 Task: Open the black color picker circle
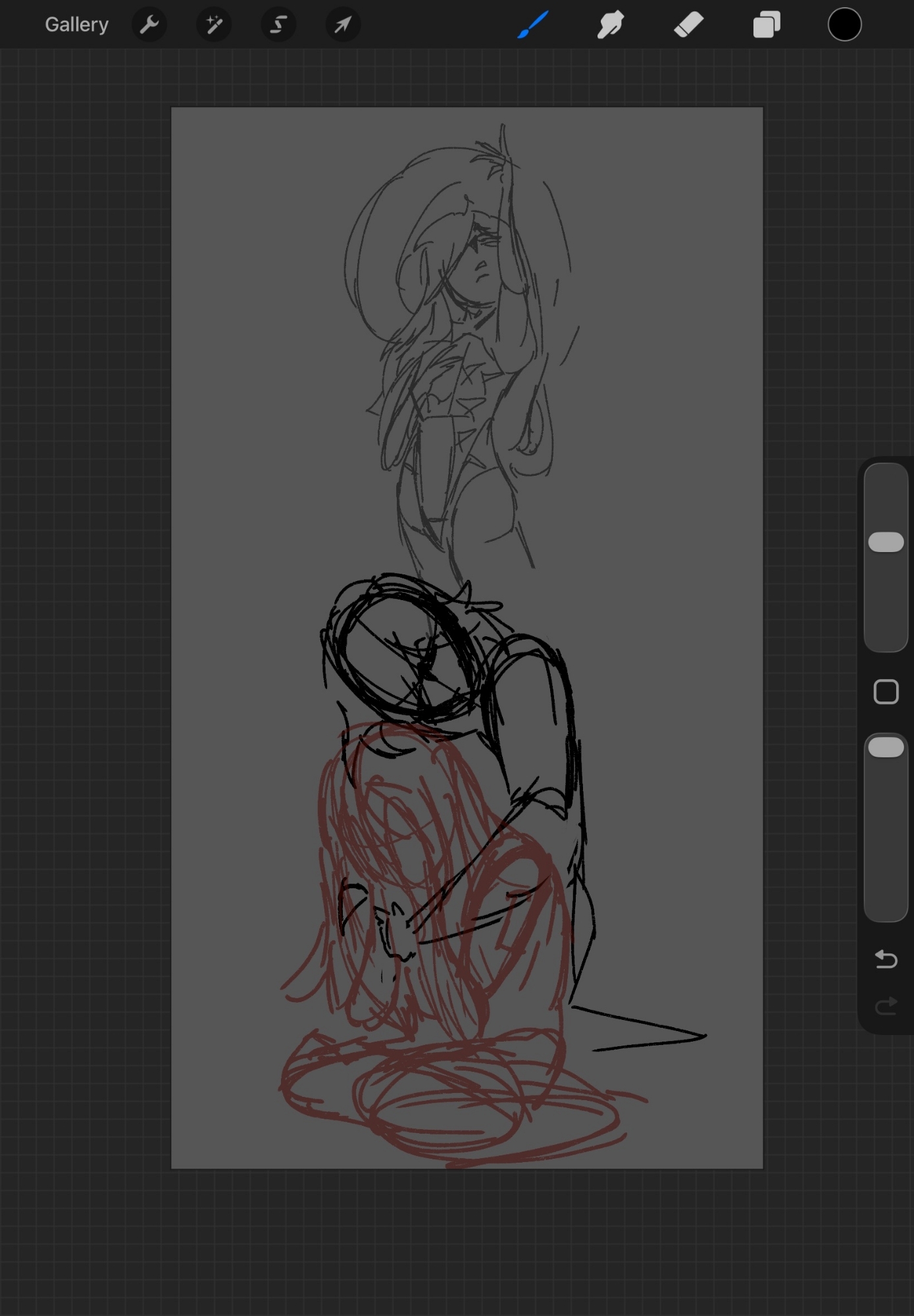(844, 25)
